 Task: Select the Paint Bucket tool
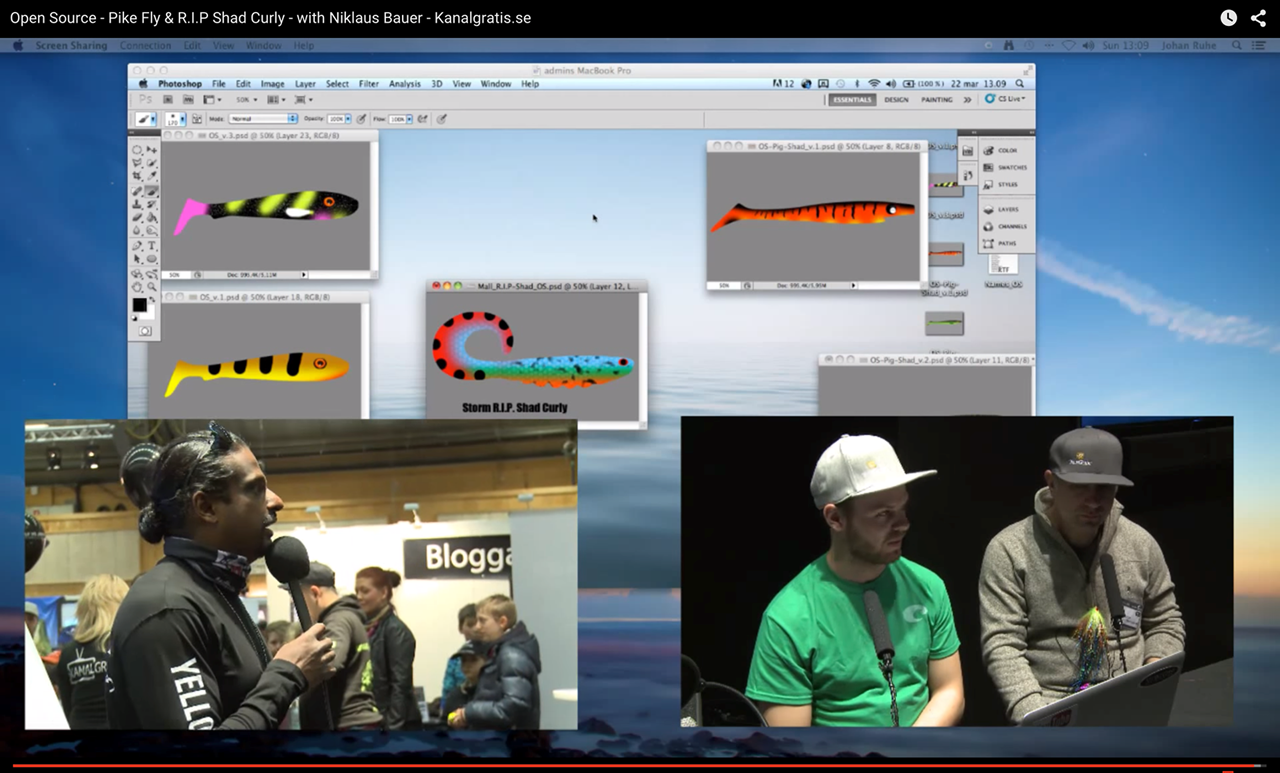(x=152, y=216)
